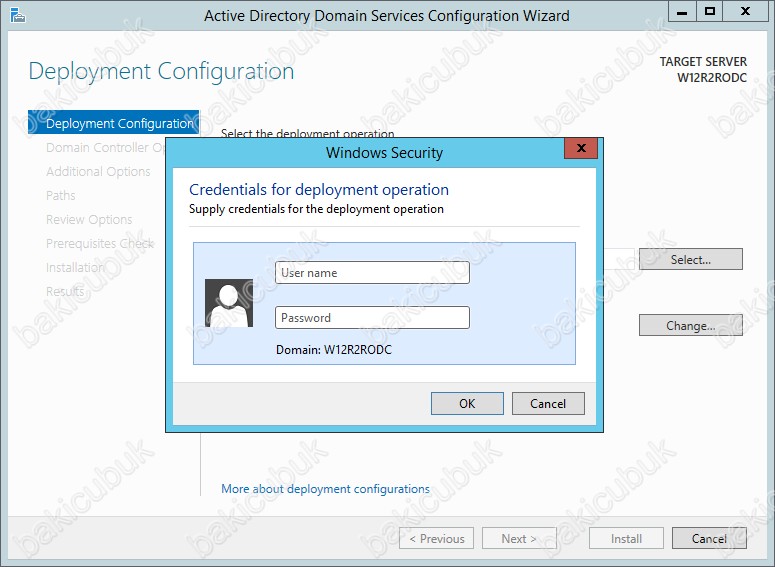
Task: Select Additional Options step
Action: (x=98, y=172)
